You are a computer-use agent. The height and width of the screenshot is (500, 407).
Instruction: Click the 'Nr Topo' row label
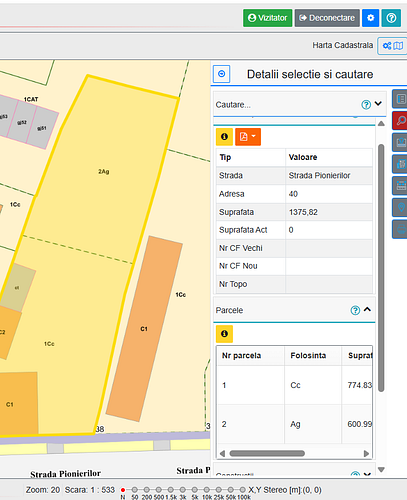pyautogui.click(x=233, y=284)
